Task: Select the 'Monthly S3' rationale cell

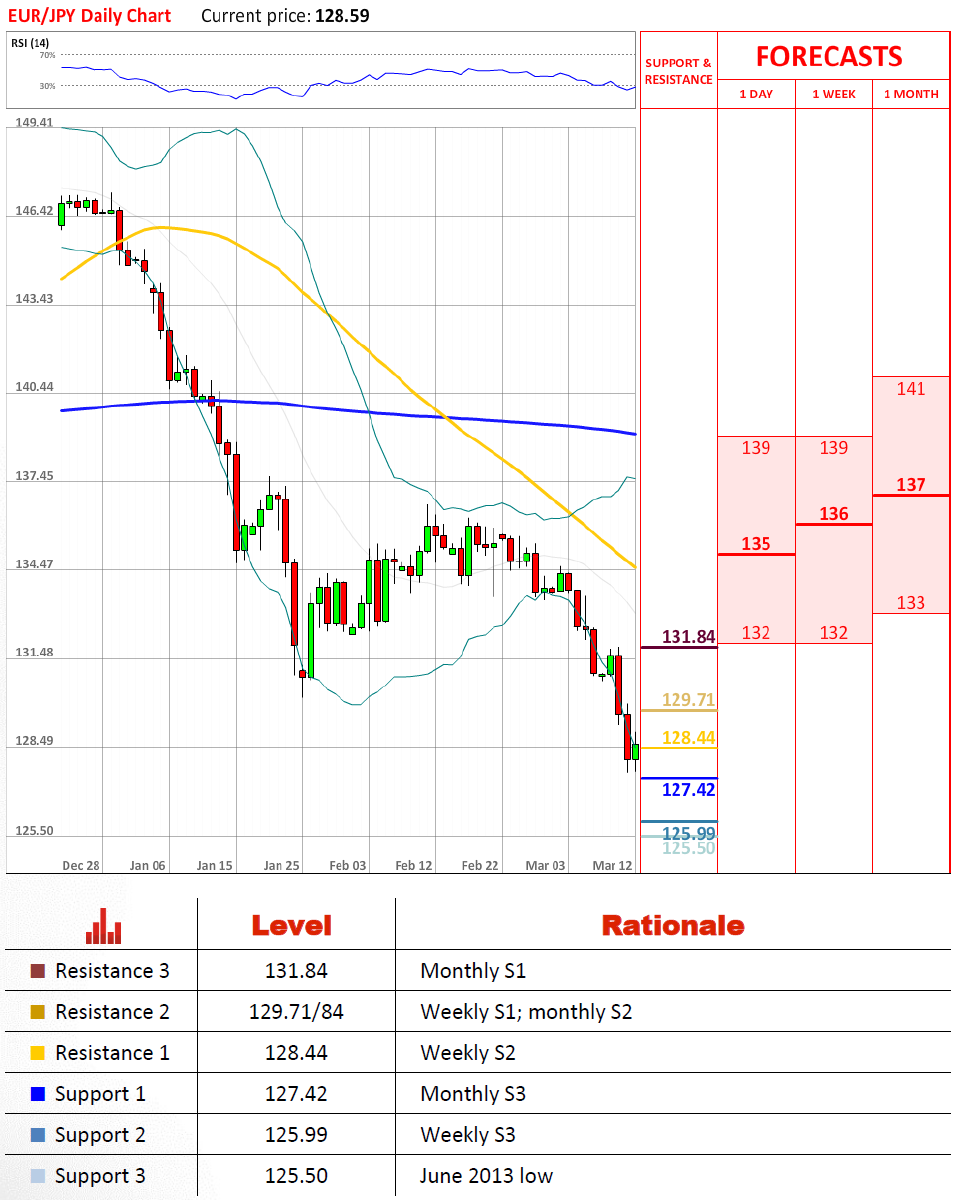Action: pos(473,1094)
